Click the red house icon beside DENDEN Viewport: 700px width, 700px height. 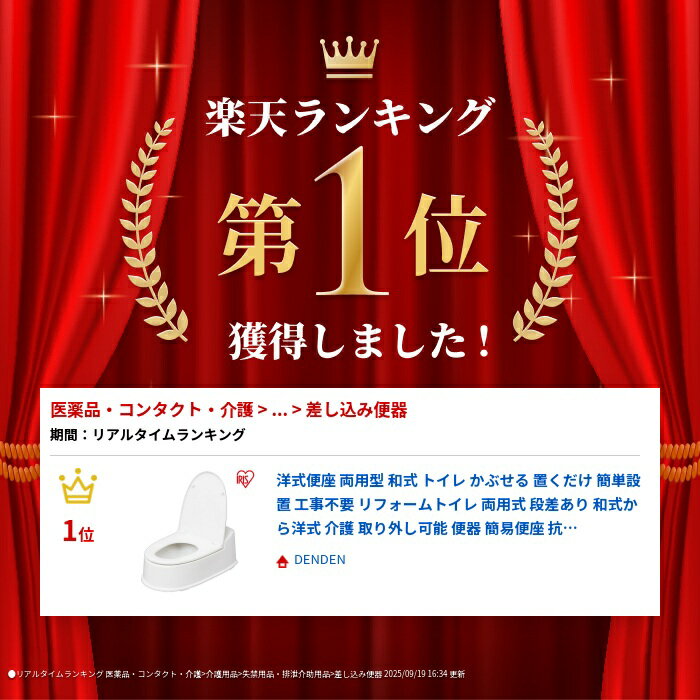pyautogui.click(x=282, y=561)
